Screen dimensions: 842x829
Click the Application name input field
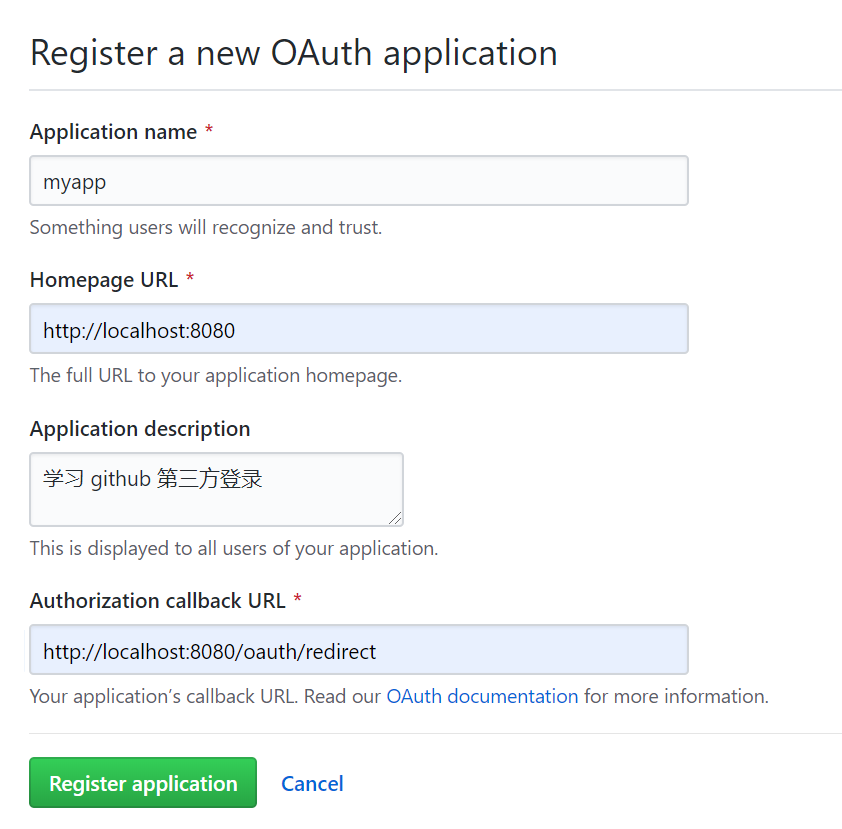pos(358,181)
